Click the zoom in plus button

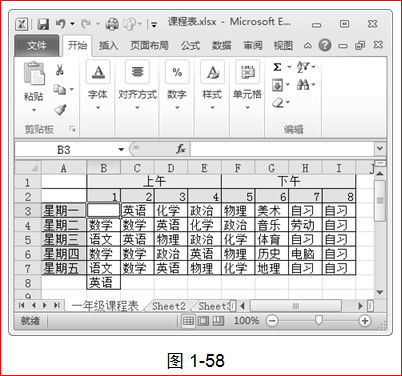pos(364,321)
